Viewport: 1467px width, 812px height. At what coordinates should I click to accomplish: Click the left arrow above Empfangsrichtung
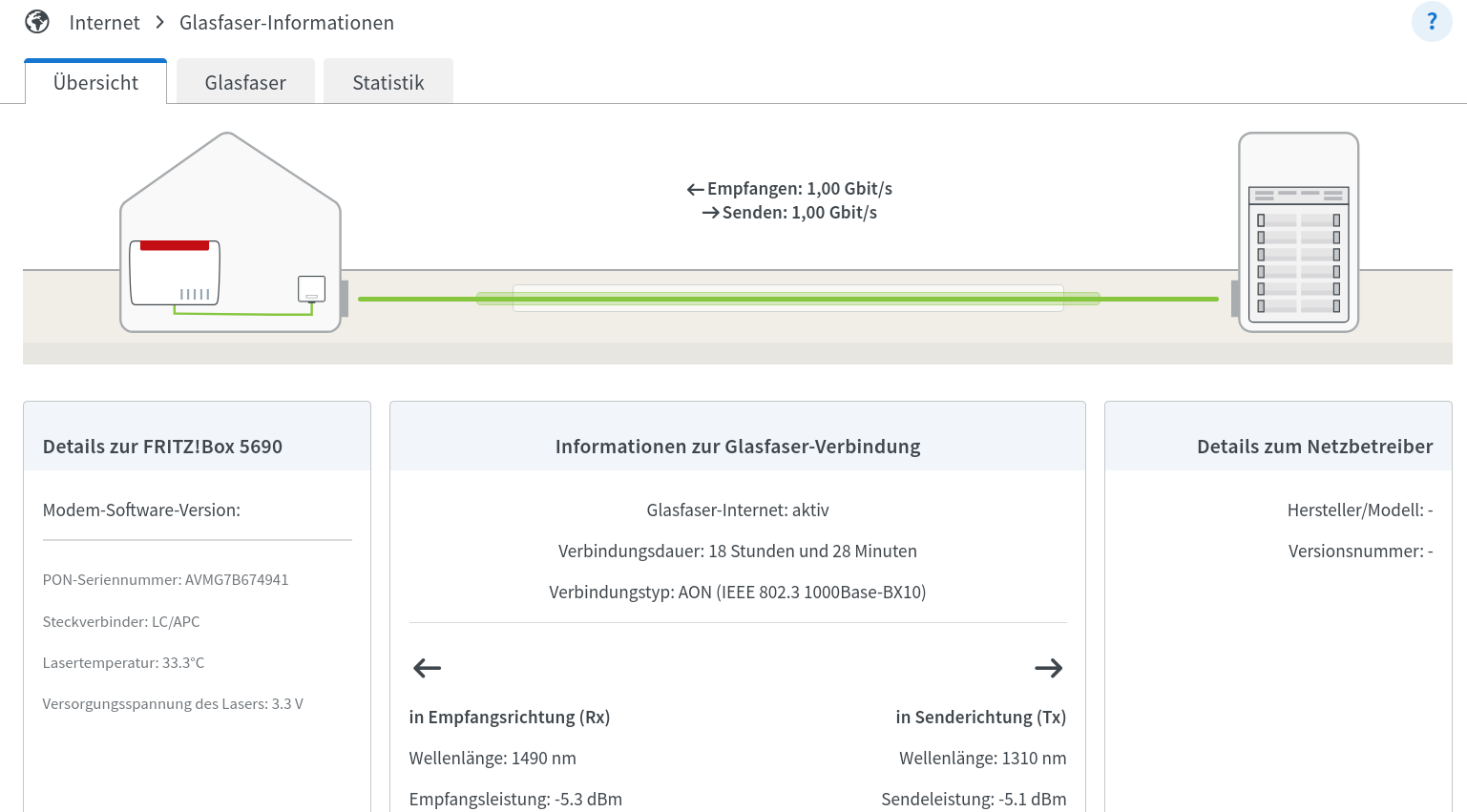(x=427, y=668)
